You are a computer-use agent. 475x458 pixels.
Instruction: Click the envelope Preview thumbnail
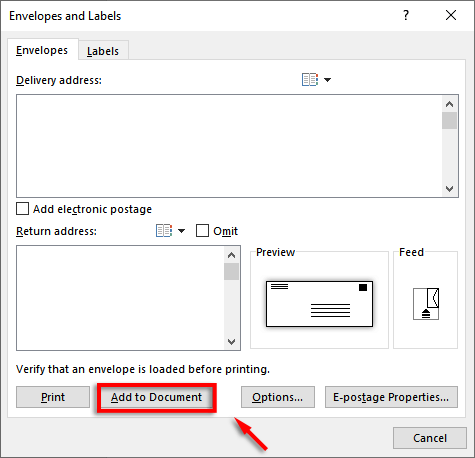coord(319,304)
